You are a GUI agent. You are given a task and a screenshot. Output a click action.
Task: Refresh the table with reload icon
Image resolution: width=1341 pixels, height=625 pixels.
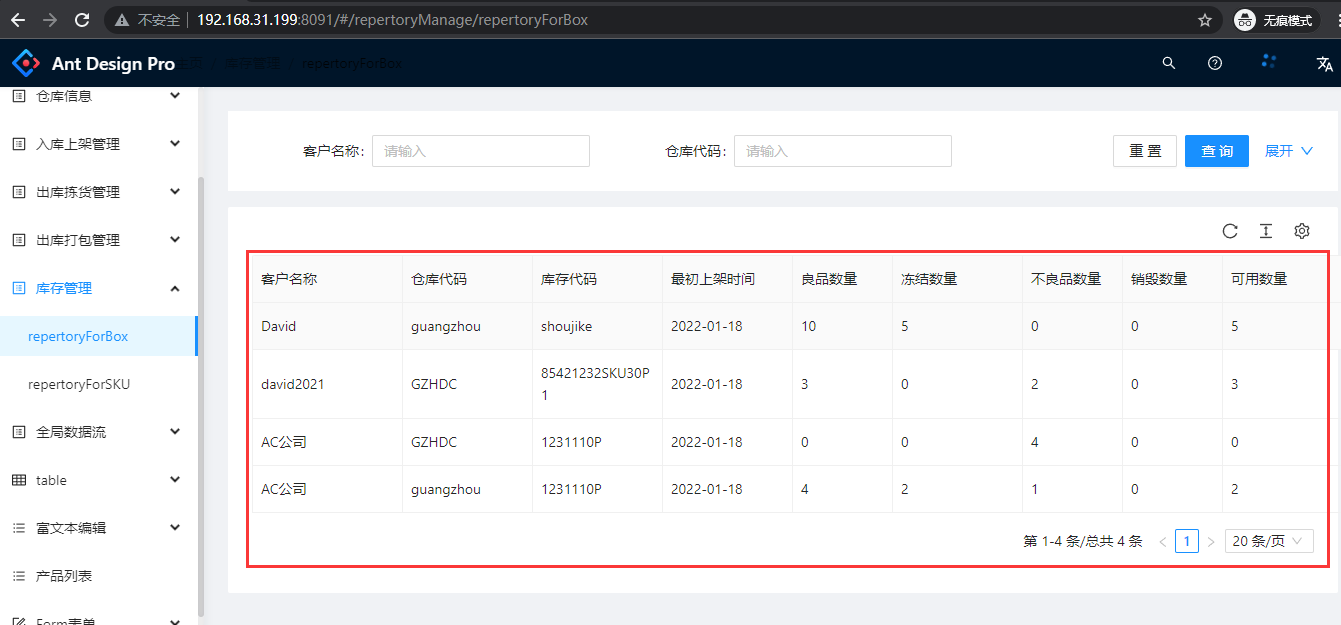[x=1230, y=231]
